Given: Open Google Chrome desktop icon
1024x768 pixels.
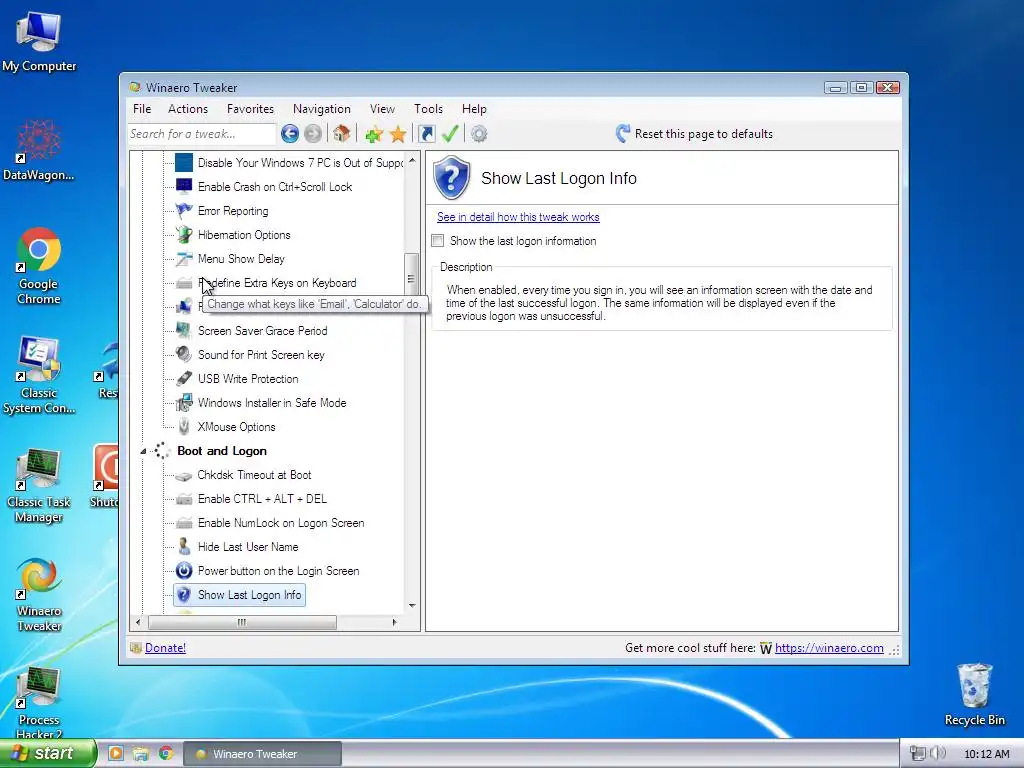Looking at the screenshot, I should point(39,266).
